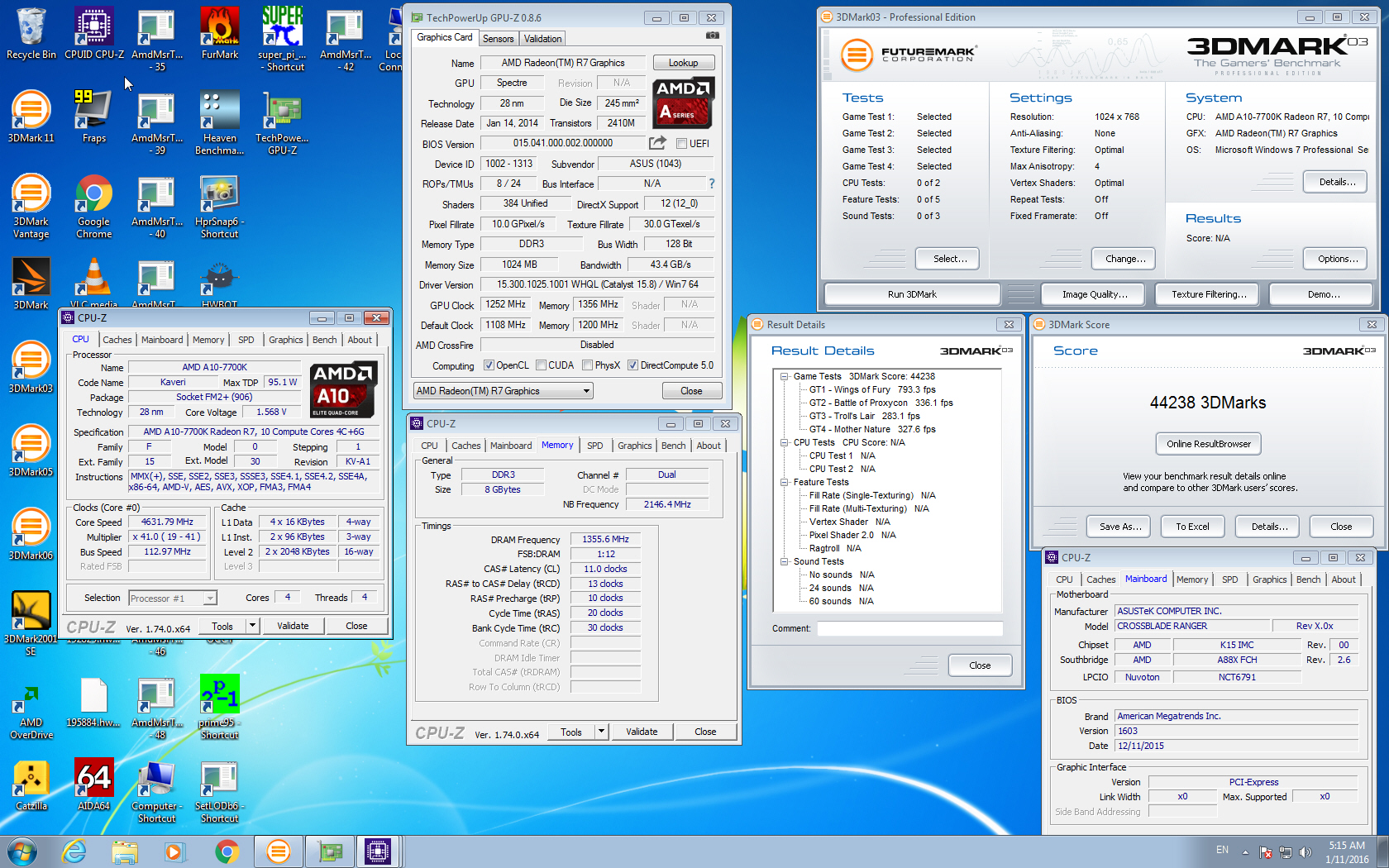This screenshot has height=868, width=1389.
Task: Click the Save As button in 3DMark Score
Action: (x=1120, y=527)
